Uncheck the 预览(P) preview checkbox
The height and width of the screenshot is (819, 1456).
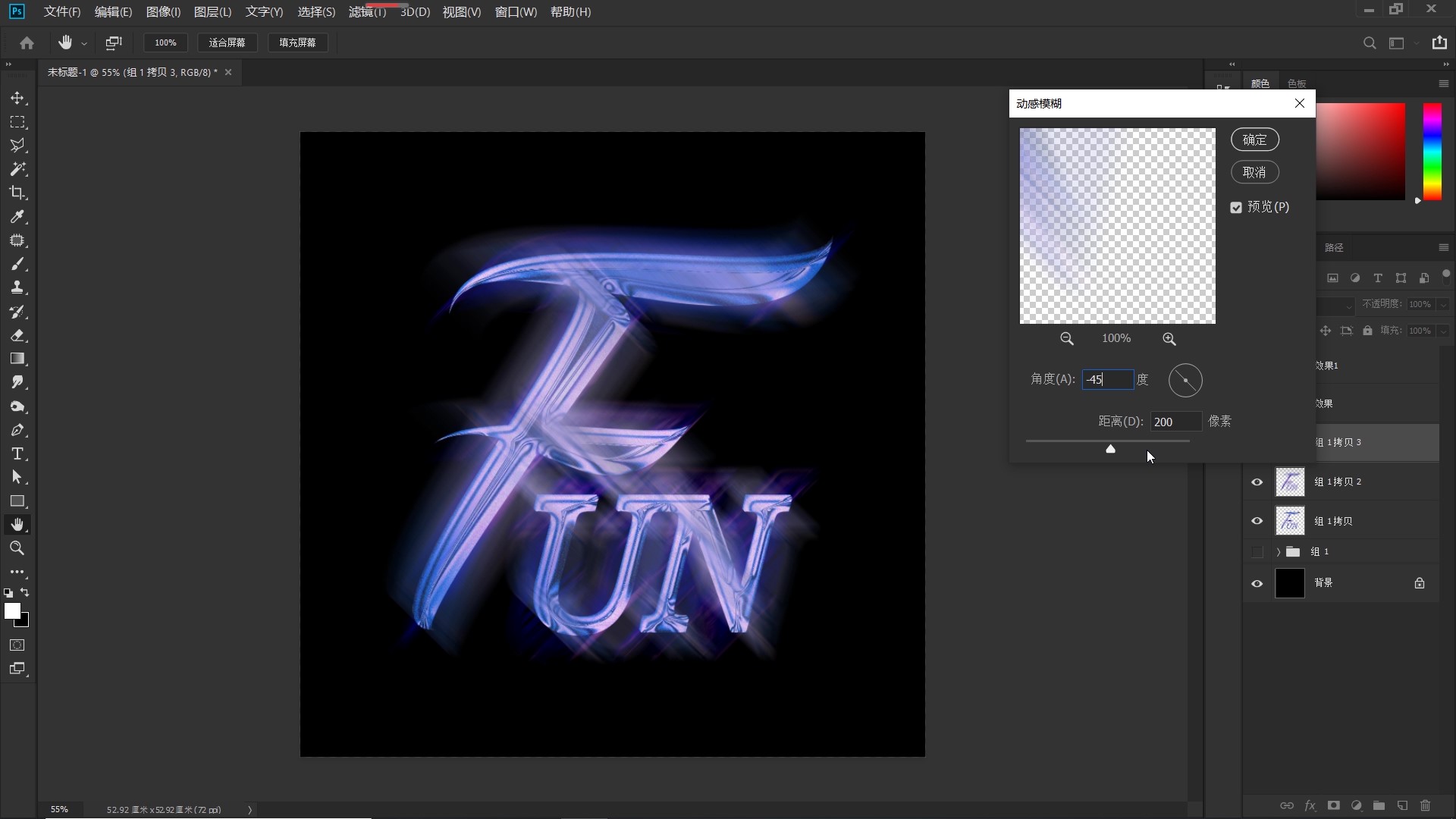pos(1236,208)
